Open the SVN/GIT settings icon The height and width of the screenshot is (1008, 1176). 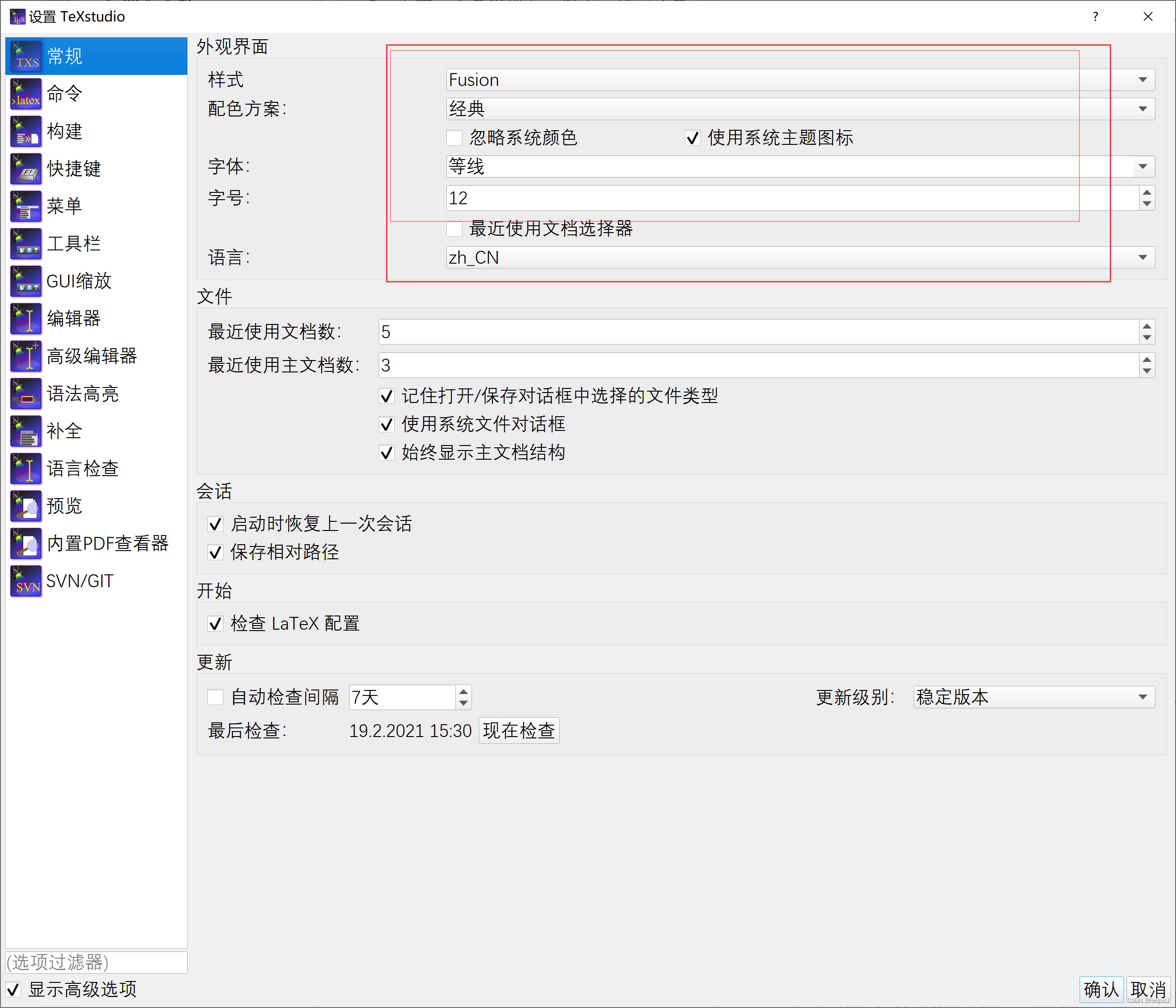click(x=26, y=581)
